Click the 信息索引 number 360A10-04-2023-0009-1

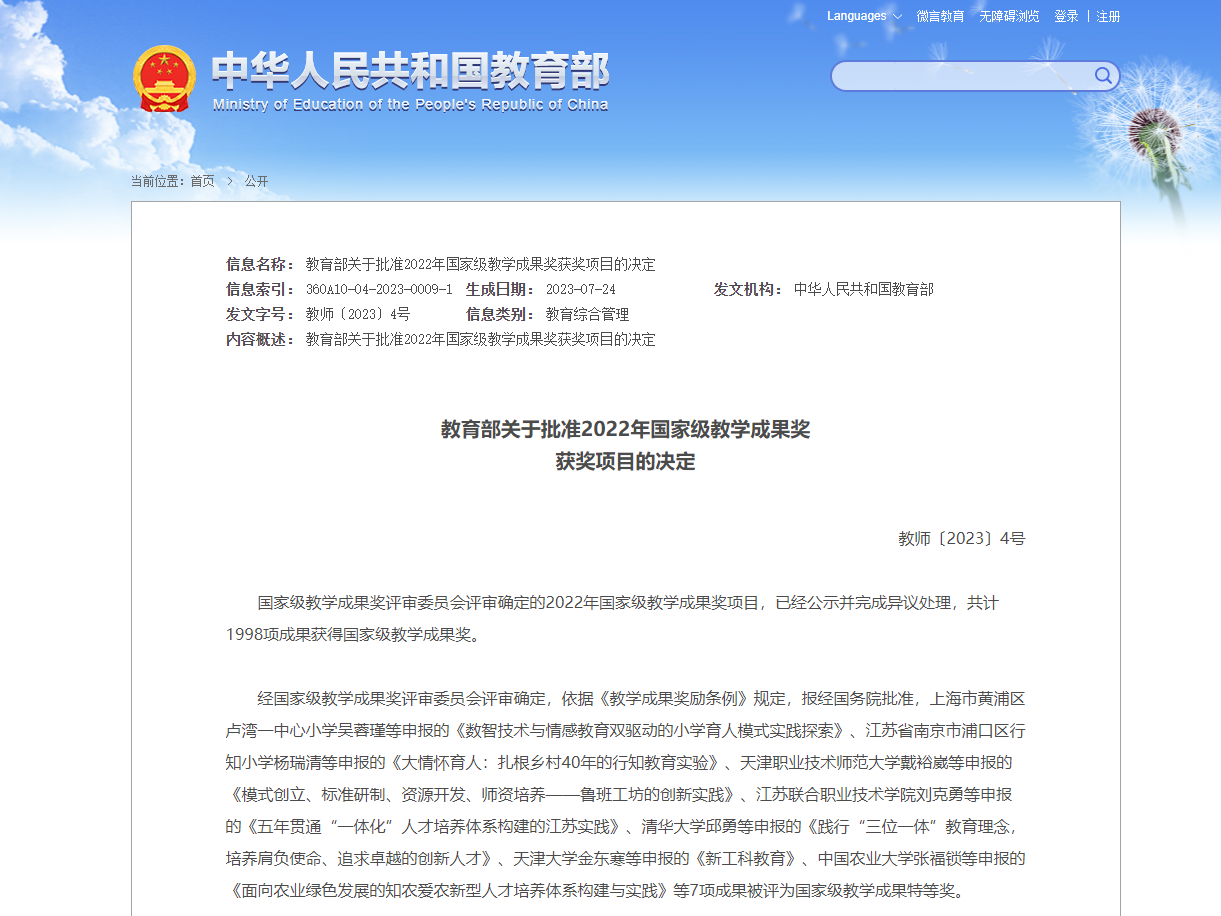pyautogui.click(x=379, y=289)
